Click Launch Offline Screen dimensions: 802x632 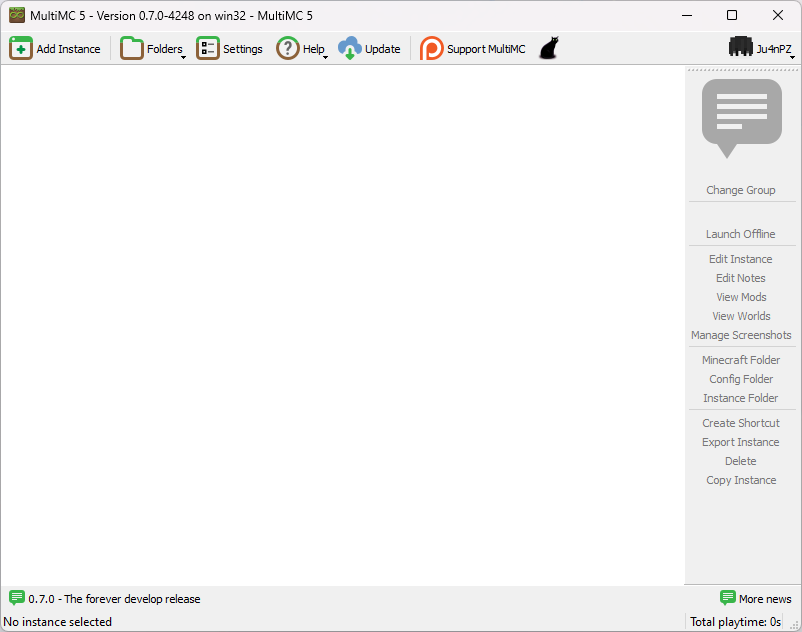pyautogui.click(x=740, y=233)
